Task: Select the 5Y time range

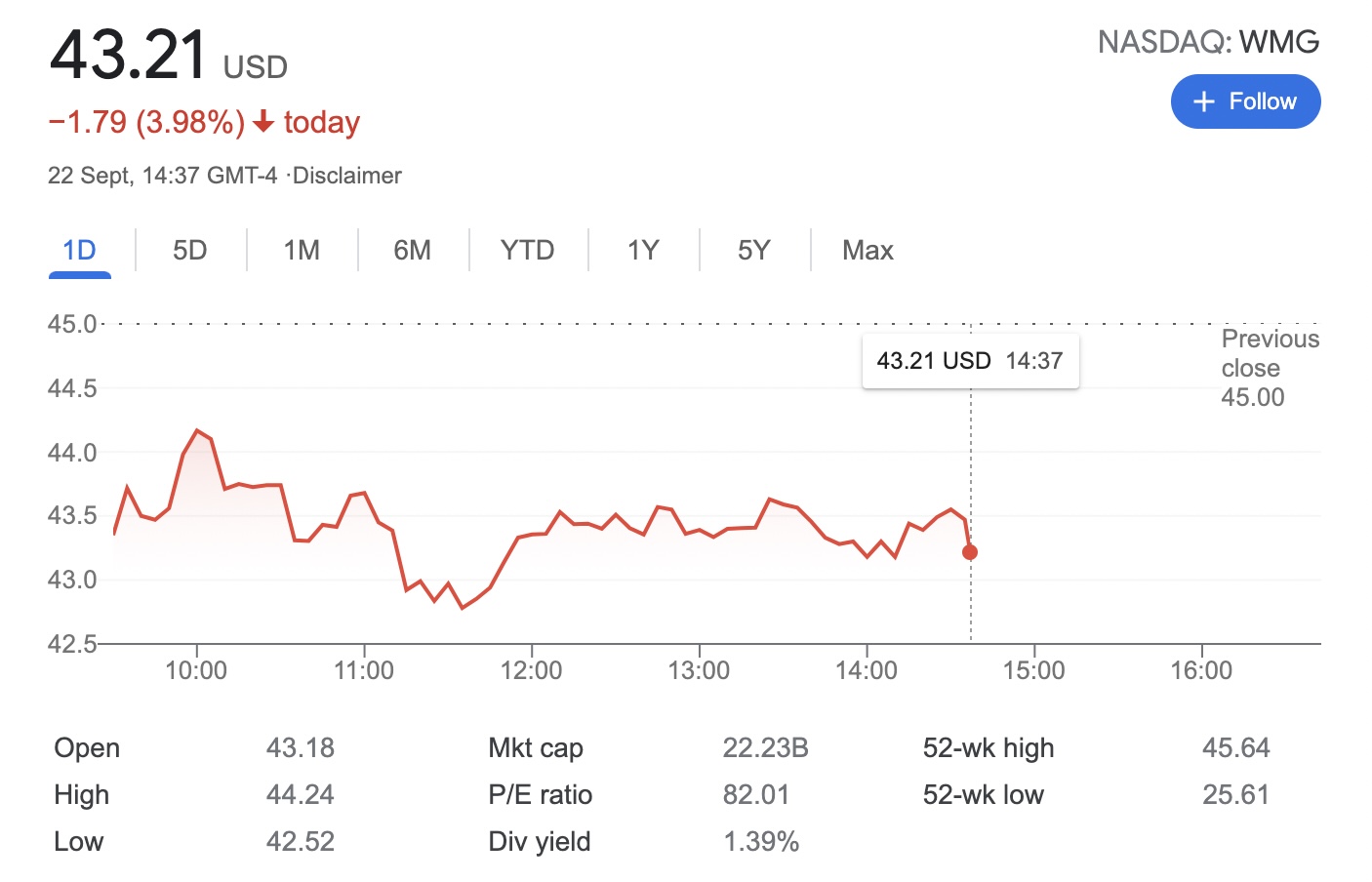Action: pyautogui.click(x=753, y=251)
